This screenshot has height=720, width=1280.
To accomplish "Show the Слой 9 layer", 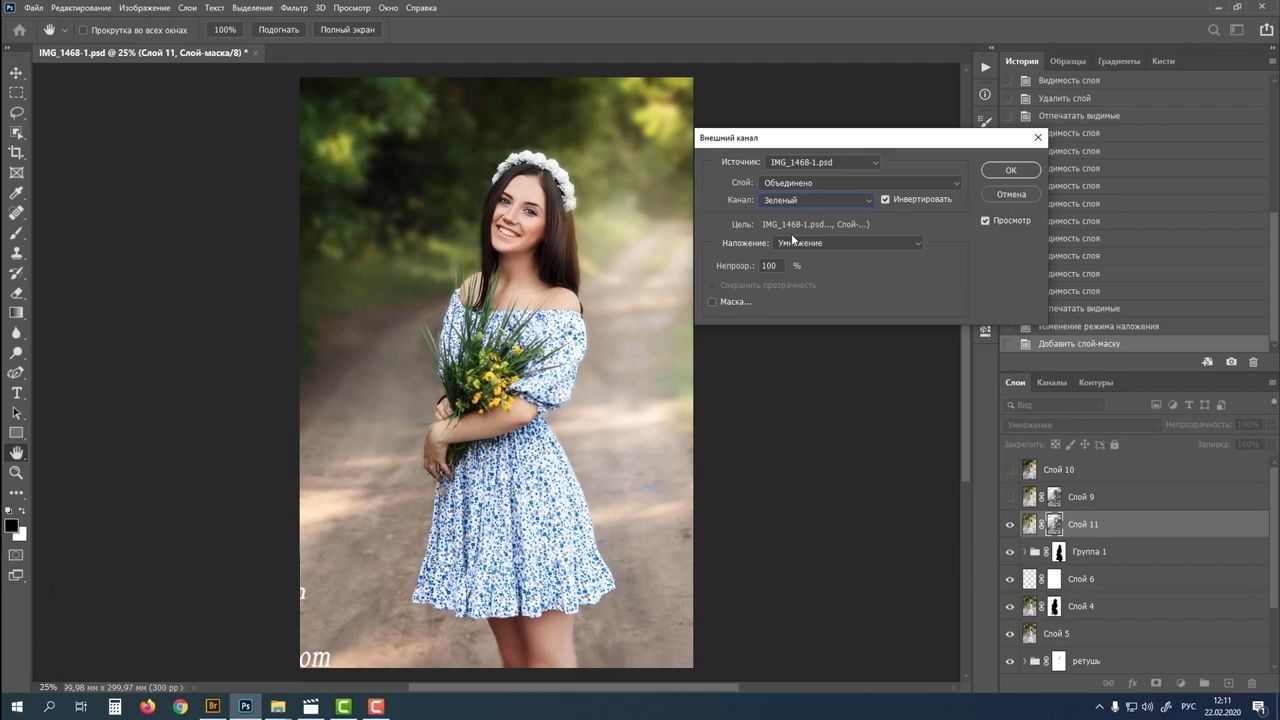I will tap(1009, 497).
